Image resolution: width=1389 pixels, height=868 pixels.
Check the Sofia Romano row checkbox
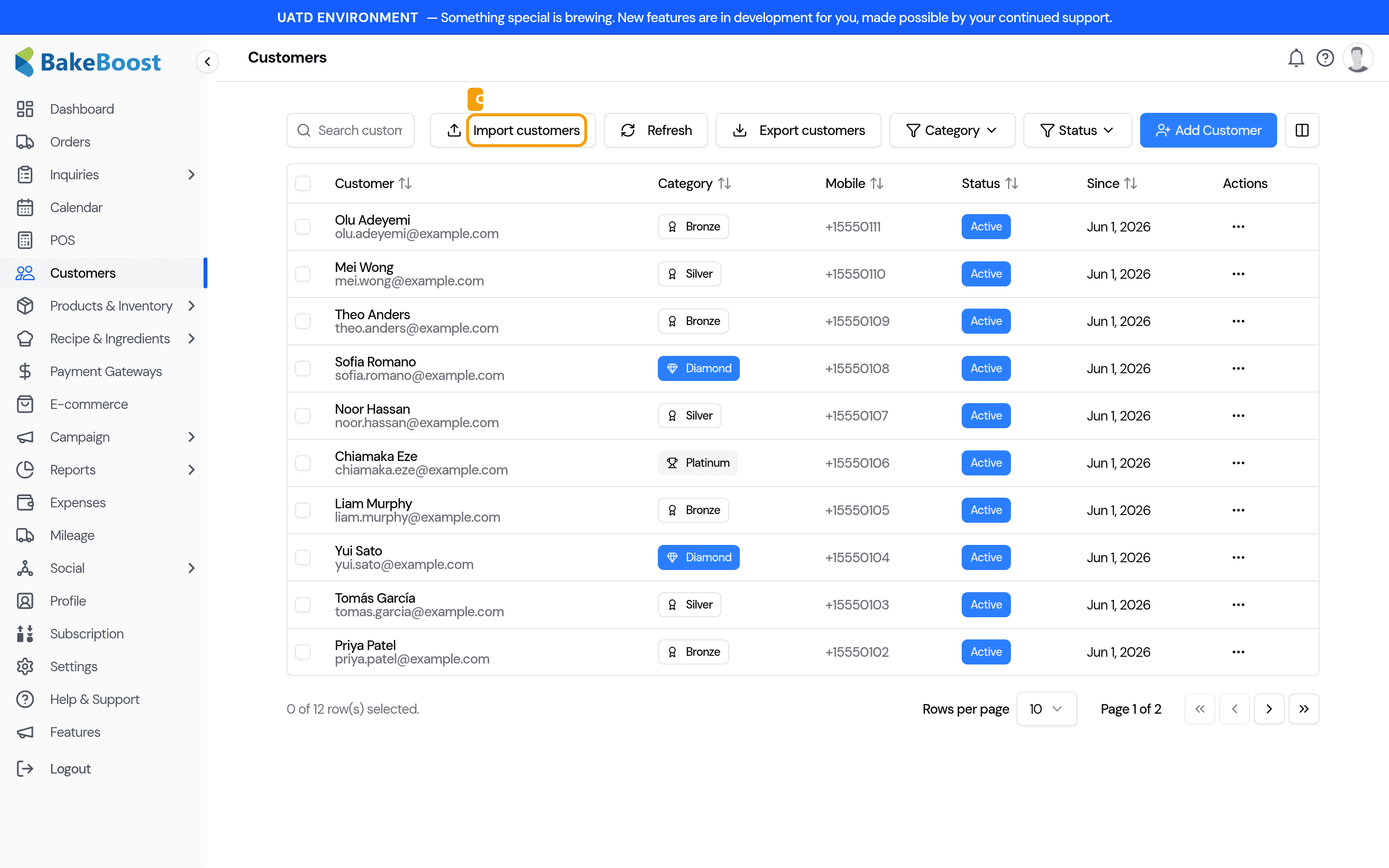(302, 368)
